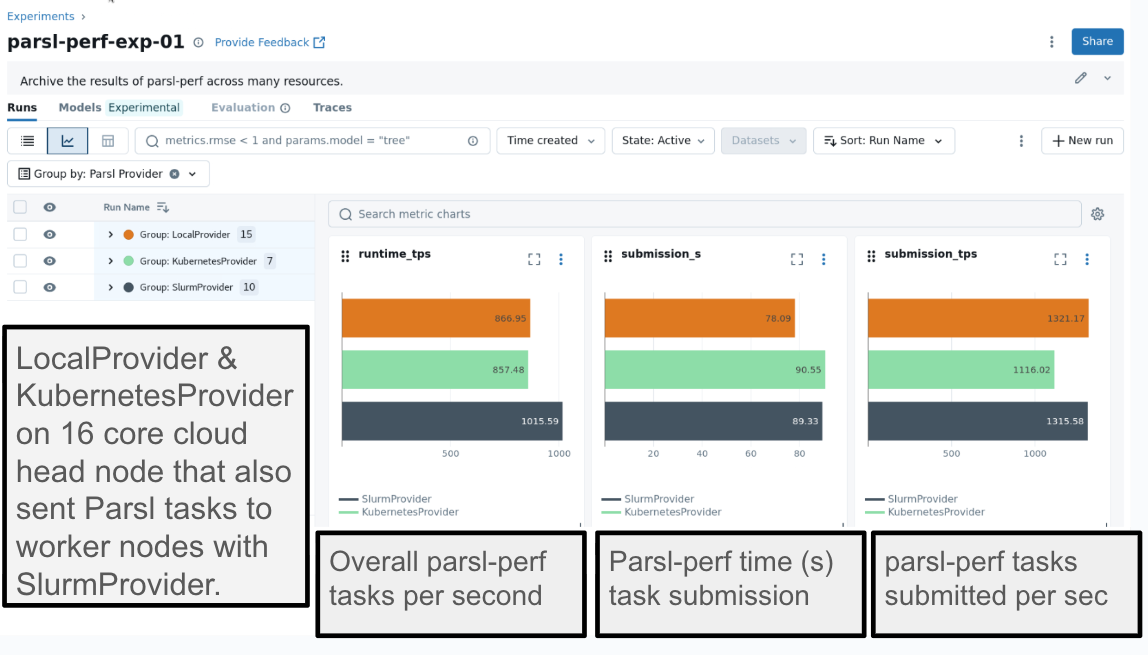The width and height of the screenshot is (1148, 655).
Task: Toggle visibility of SlurmProvider group
Action: tap(50, 287)
